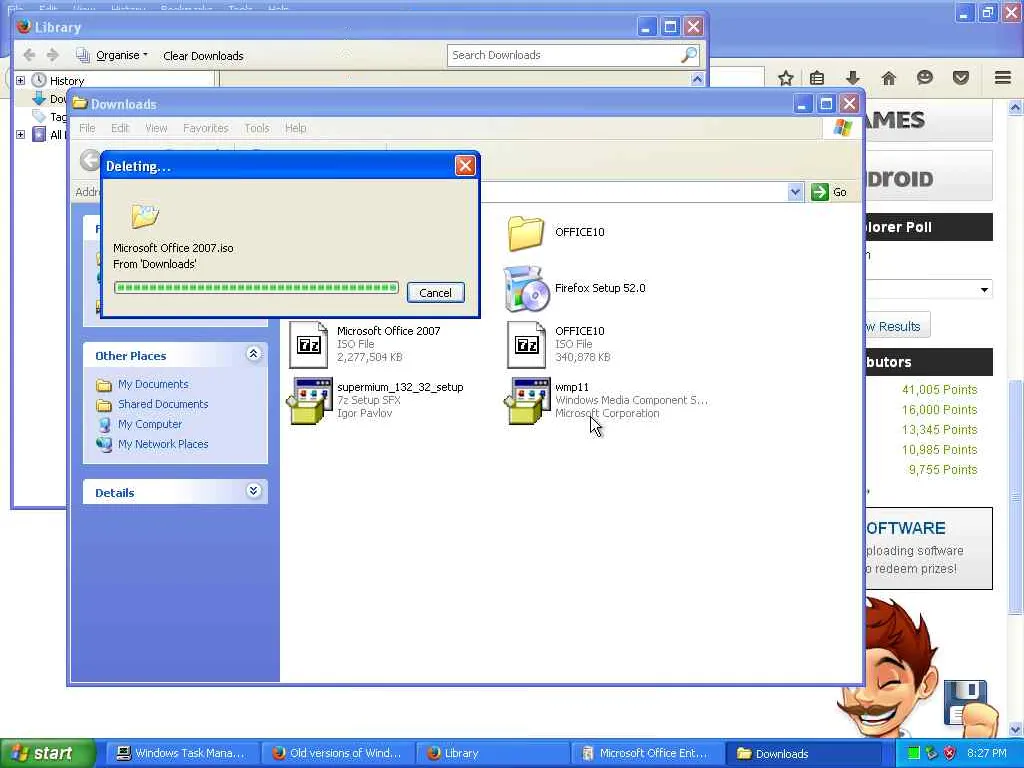This screenshot has width=1024, height=768.
Task: Expand the History tree node in Library
Action: [x=20, y=80]
